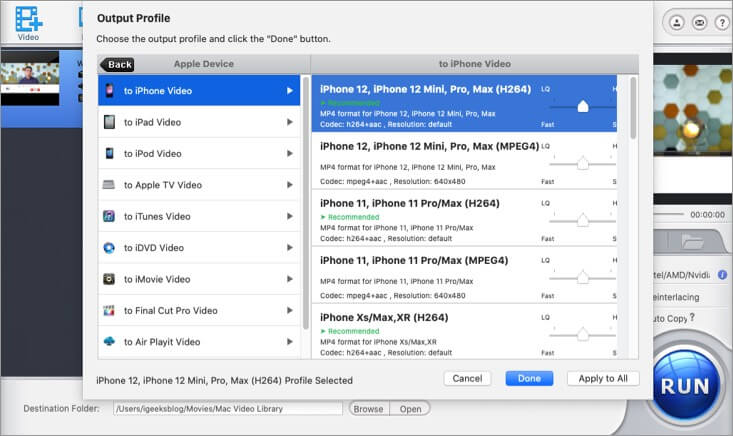Expand the to iDVD Video arrow
The width and height of the screenshot is (733, 436).
click(290, 247)
